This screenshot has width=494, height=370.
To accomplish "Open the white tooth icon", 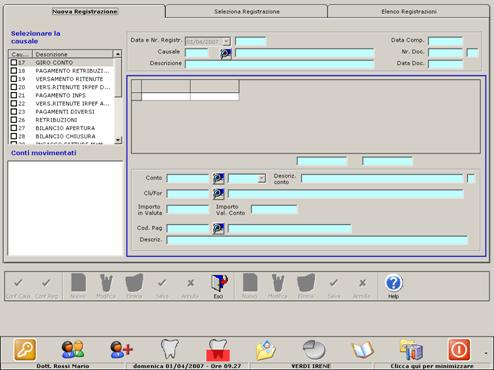I will pyautogui.click(x=170, y=349).
